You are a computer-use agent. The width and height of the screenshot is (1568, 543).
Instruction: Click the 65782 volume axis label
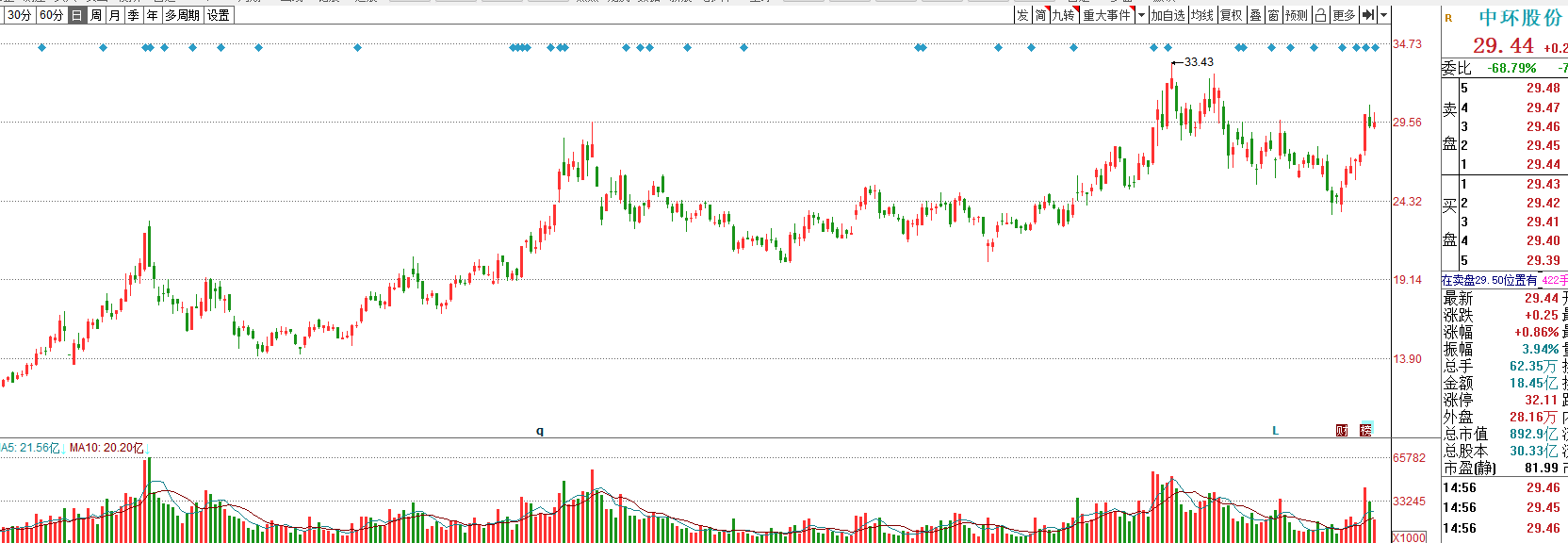click(1410, 458)
